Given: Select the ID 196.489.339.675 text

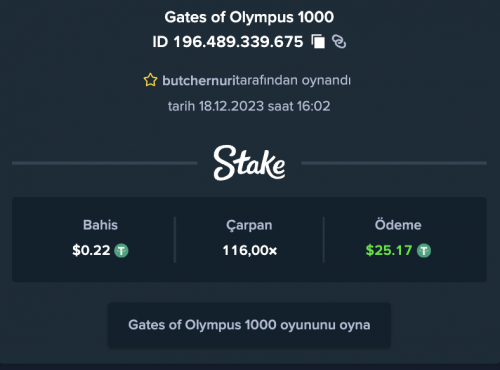Looking at the screenshot, I should coord(228,42).
